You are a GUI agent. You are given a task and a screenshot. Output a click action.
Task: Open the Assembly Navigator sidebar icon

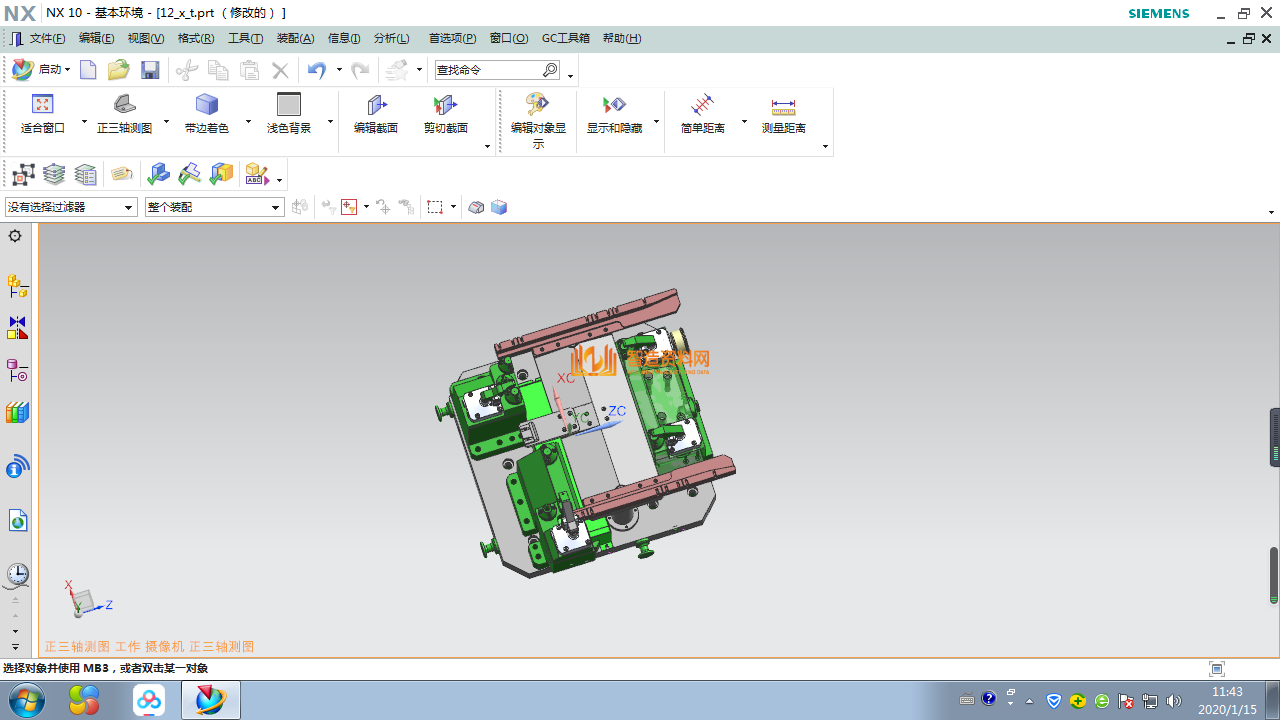point(17,287)
